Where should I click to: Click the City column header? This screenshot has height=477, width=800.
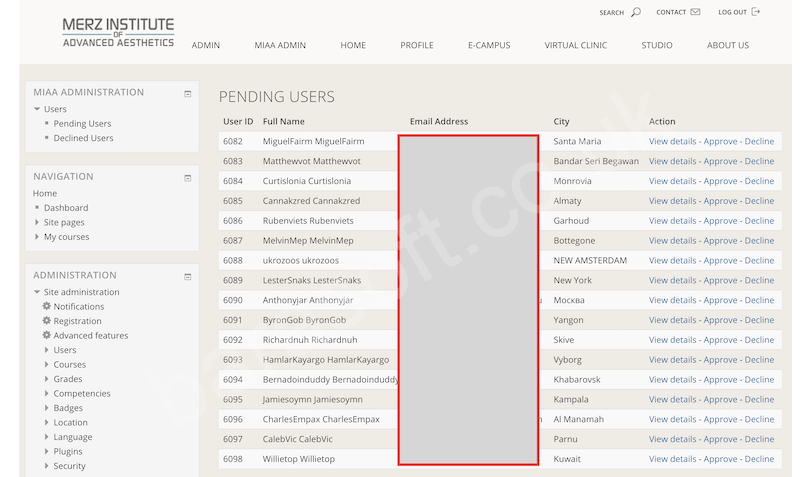point(561,121)
